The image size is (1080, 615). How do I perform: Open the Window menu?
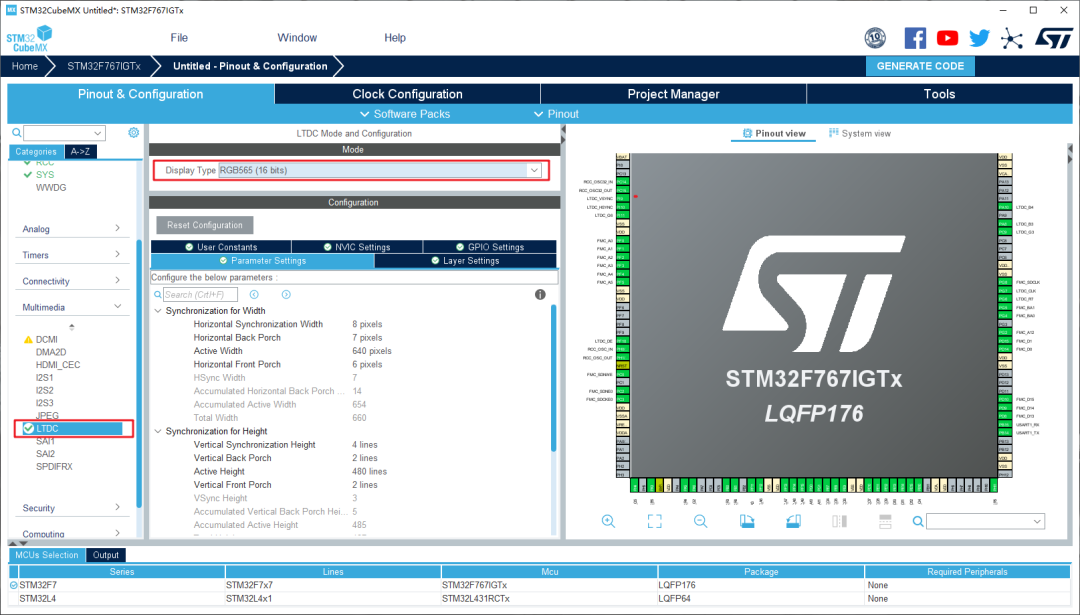[x=297, y=38]
